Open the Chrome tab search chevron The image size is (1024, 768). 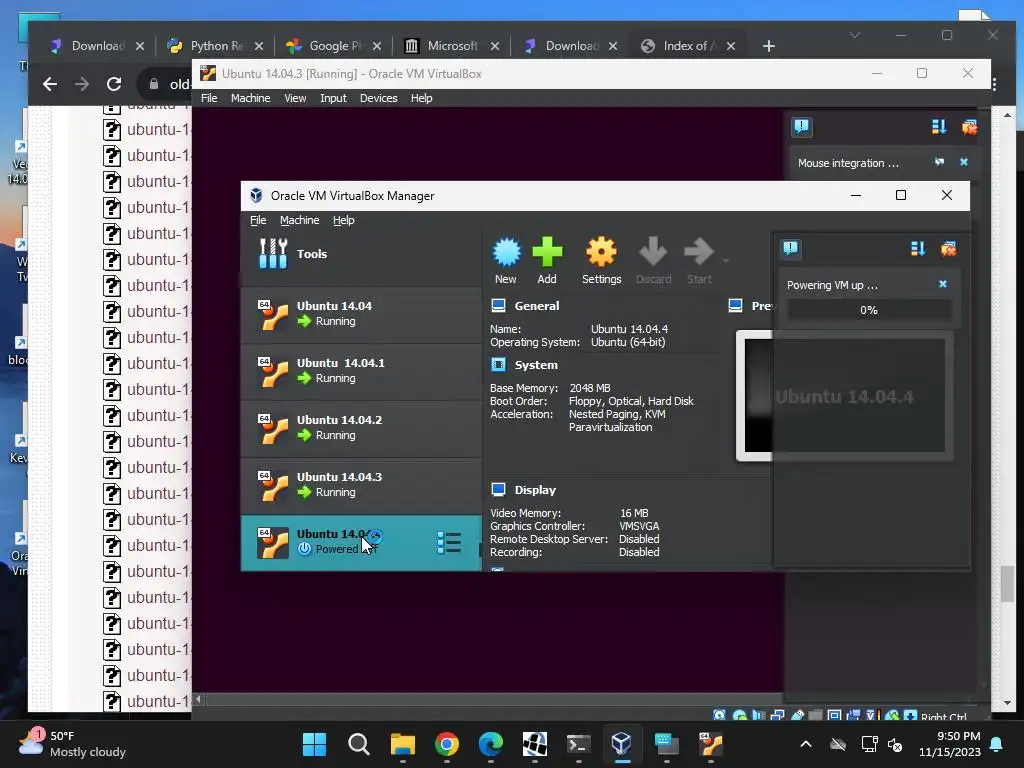click(855, 35)
